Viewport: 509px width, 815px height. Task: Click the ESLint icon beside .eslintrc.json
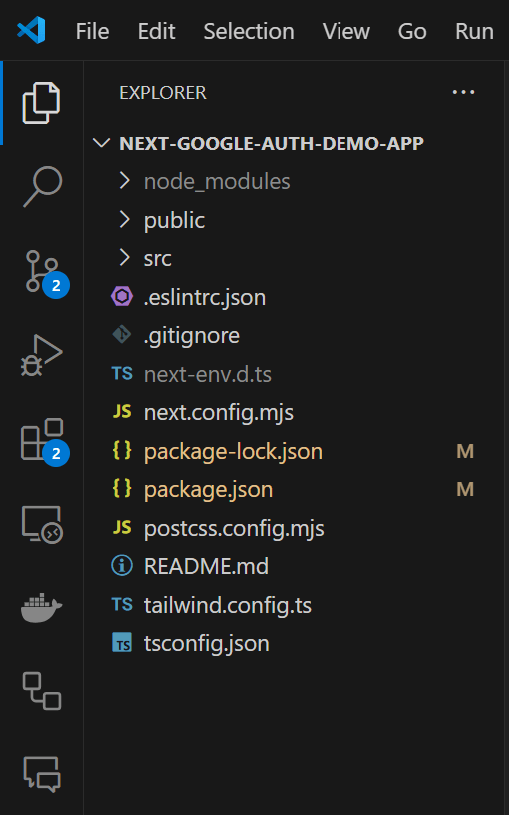(x=122, y=297)
